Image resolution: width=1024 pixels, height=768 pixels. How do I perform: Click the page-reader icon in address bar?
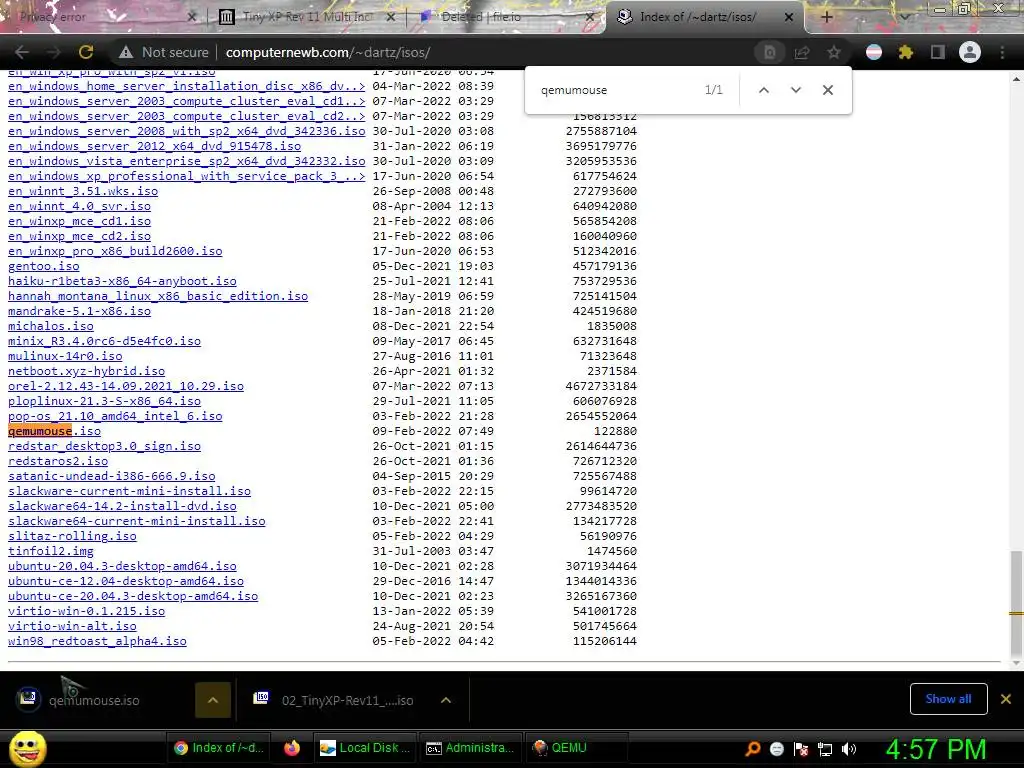[770, 52]
